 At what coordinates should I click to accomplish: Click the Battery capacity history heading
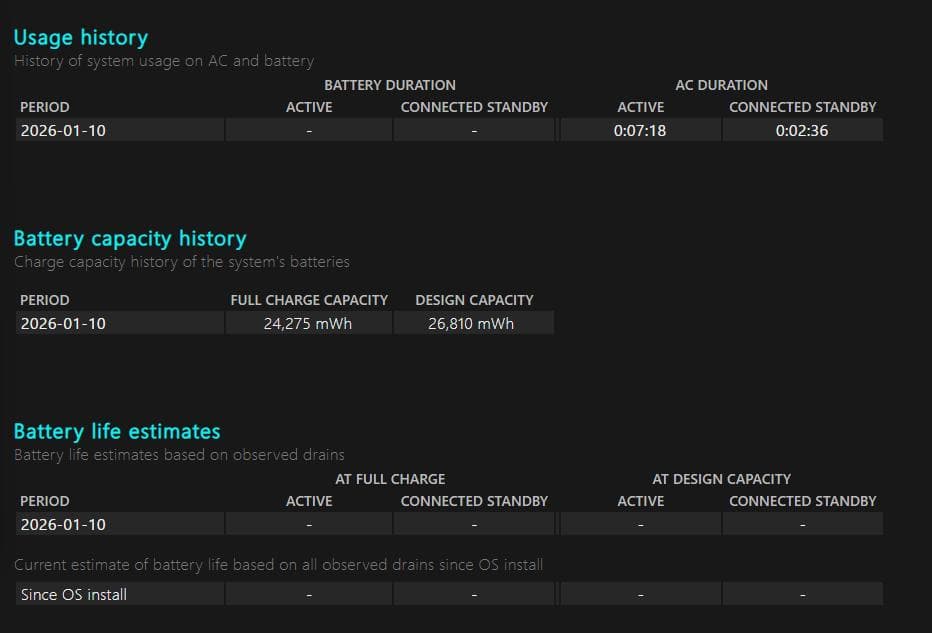tap(130, 239)
